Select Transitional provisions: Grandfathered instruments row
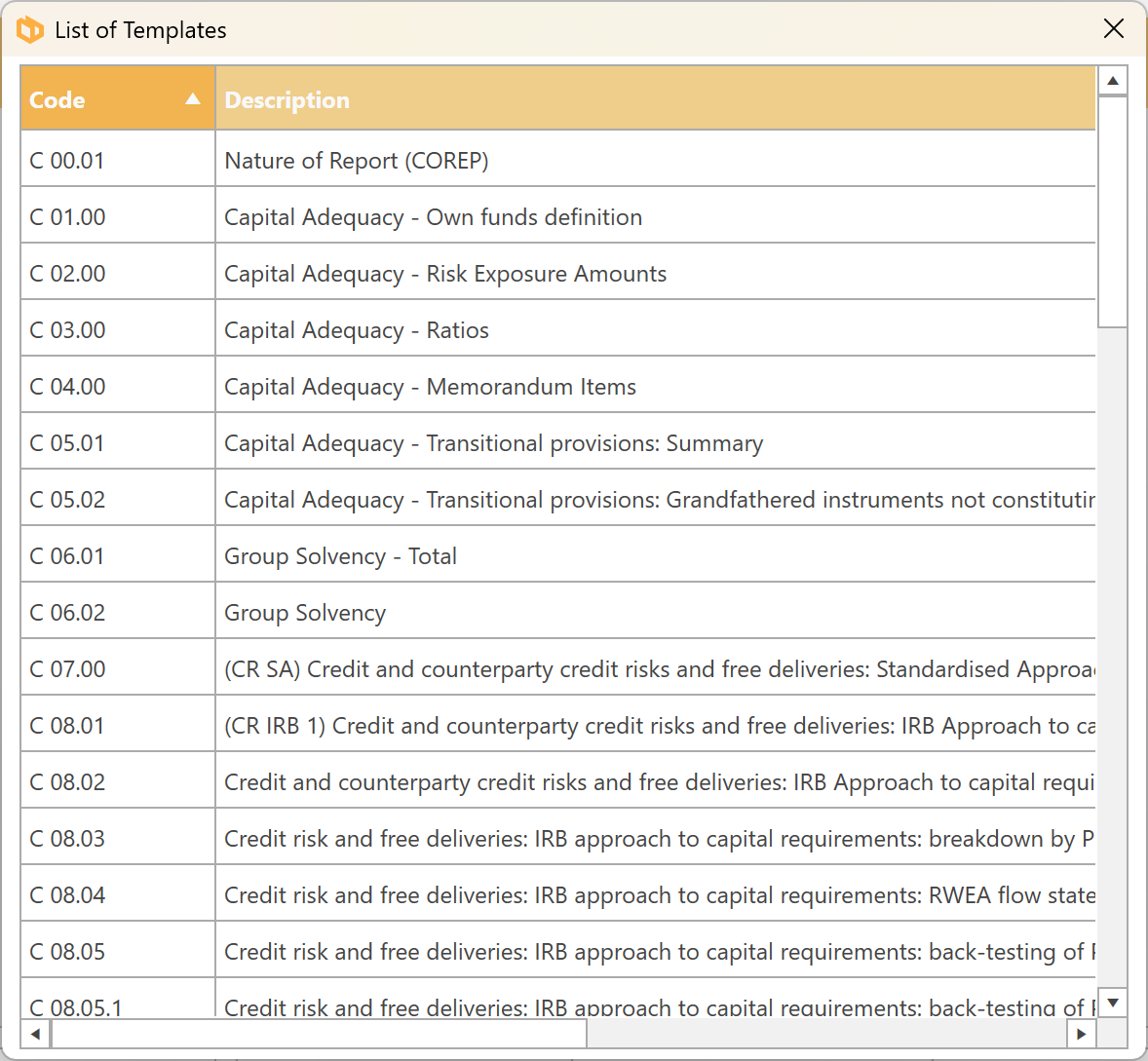The height and width of the screenshot is (1061, 1148). (x=656, y=499)
